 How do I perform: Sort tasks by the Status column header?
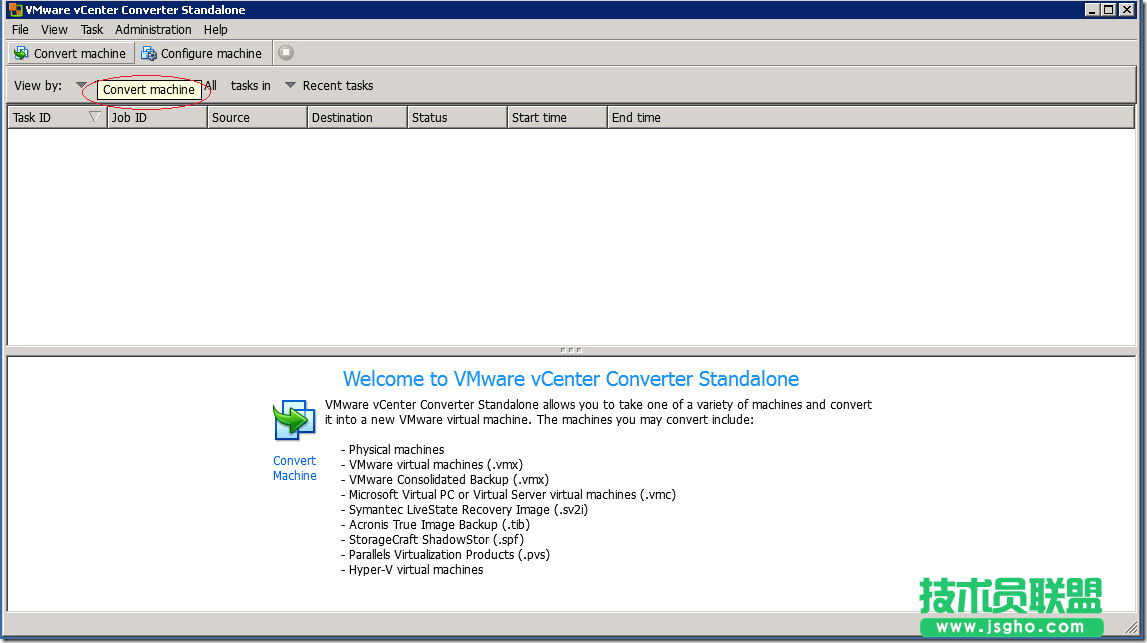pyautogui.click(x=457, y=117)
